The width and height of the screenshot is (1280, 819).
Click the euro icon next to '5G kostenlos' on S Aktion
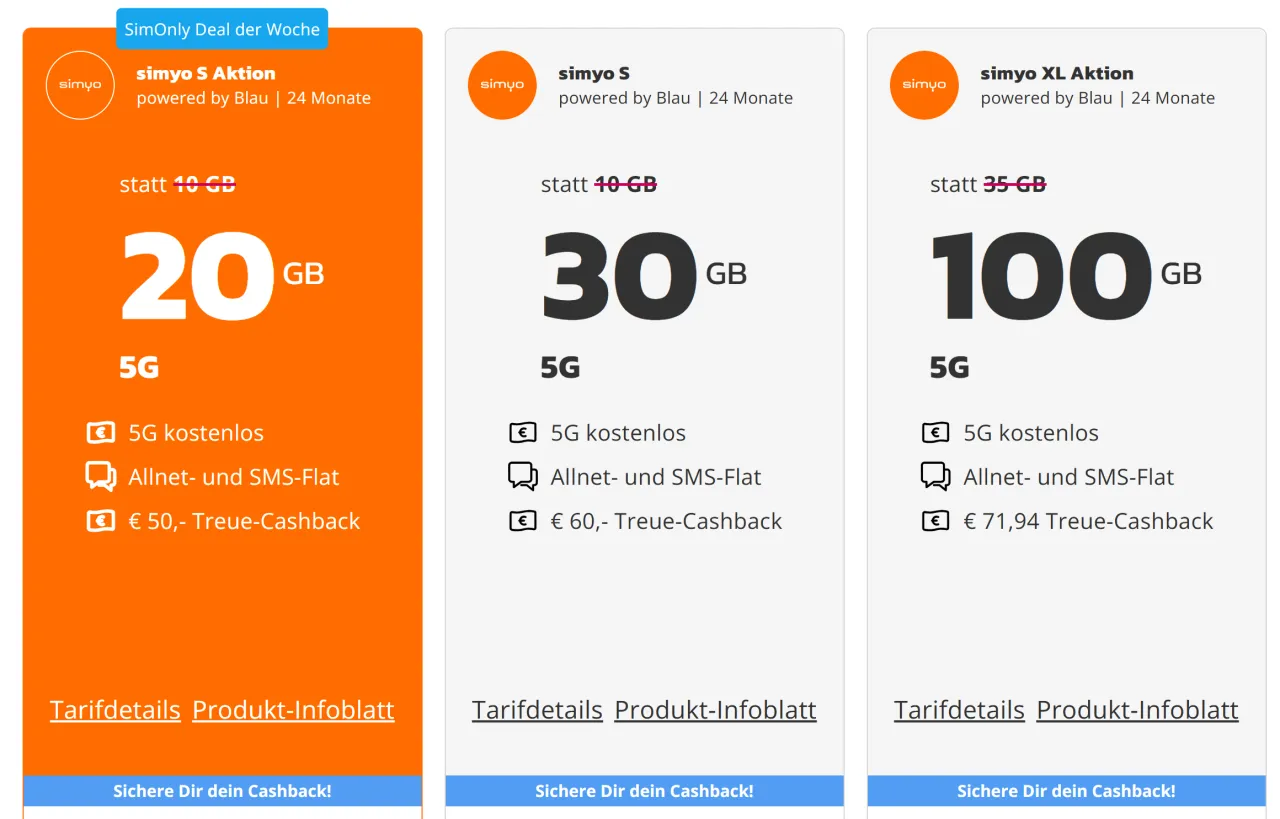100,432
